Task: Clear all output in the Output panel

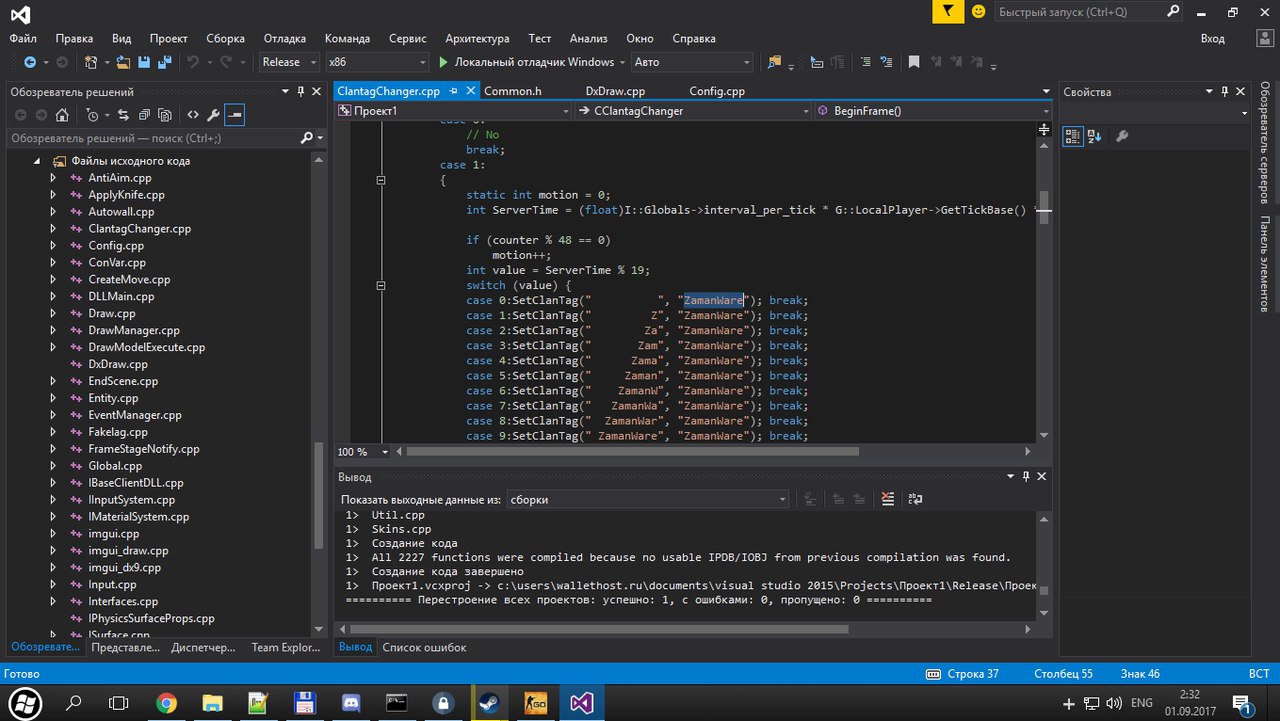Action: click(x=888, y=499)
